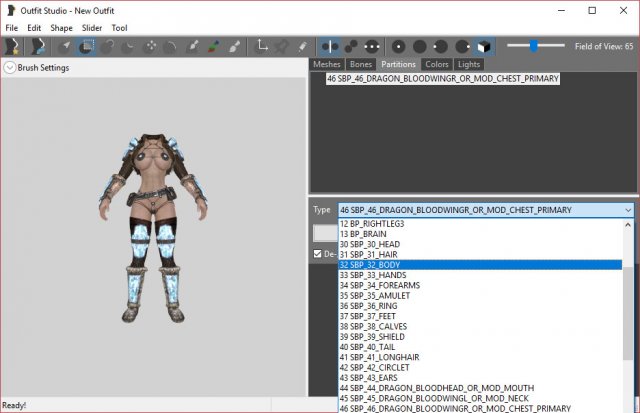Click the Load Project toolbar icon
The image size is (640, 413).
[38, 46]
